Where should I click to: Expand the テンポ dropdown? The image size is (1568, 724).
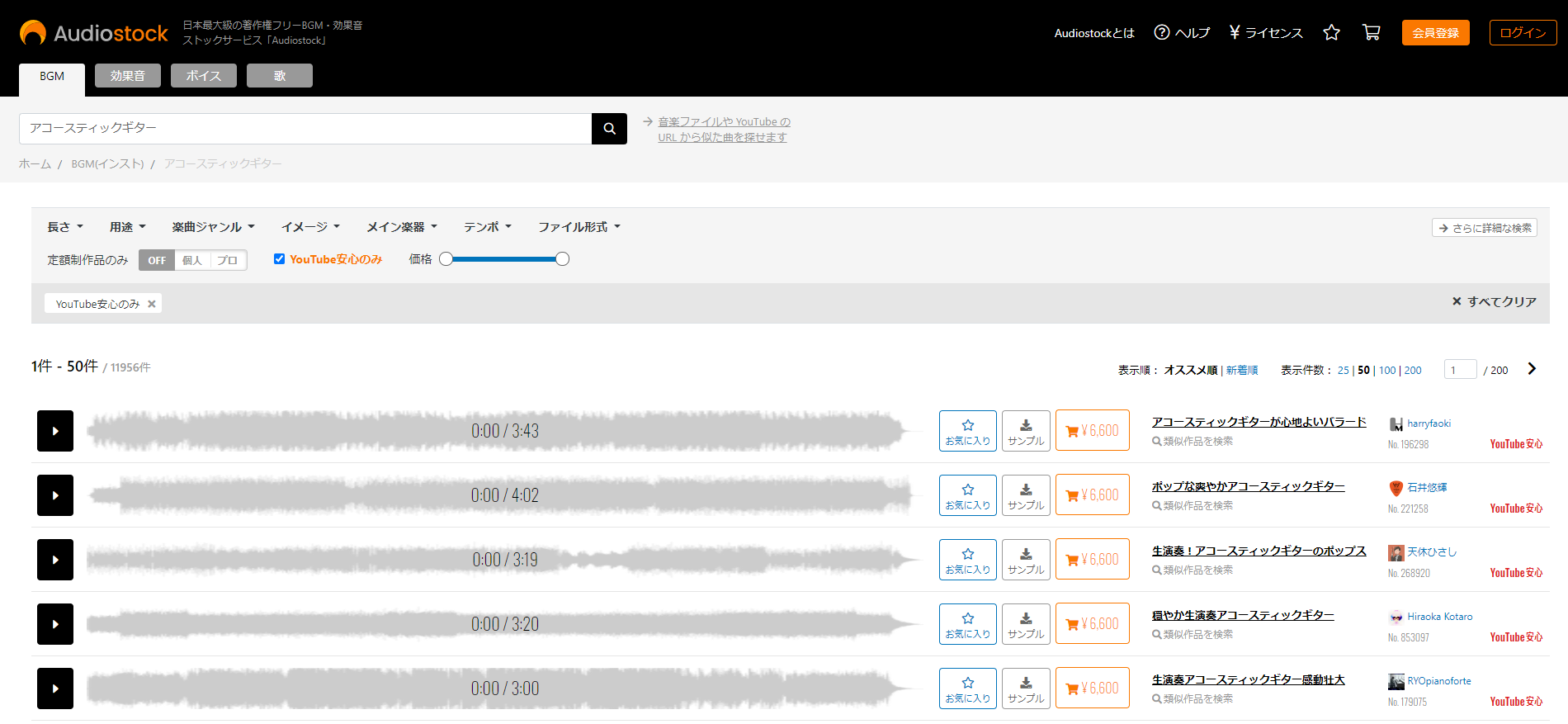click(x=487, y=227)
